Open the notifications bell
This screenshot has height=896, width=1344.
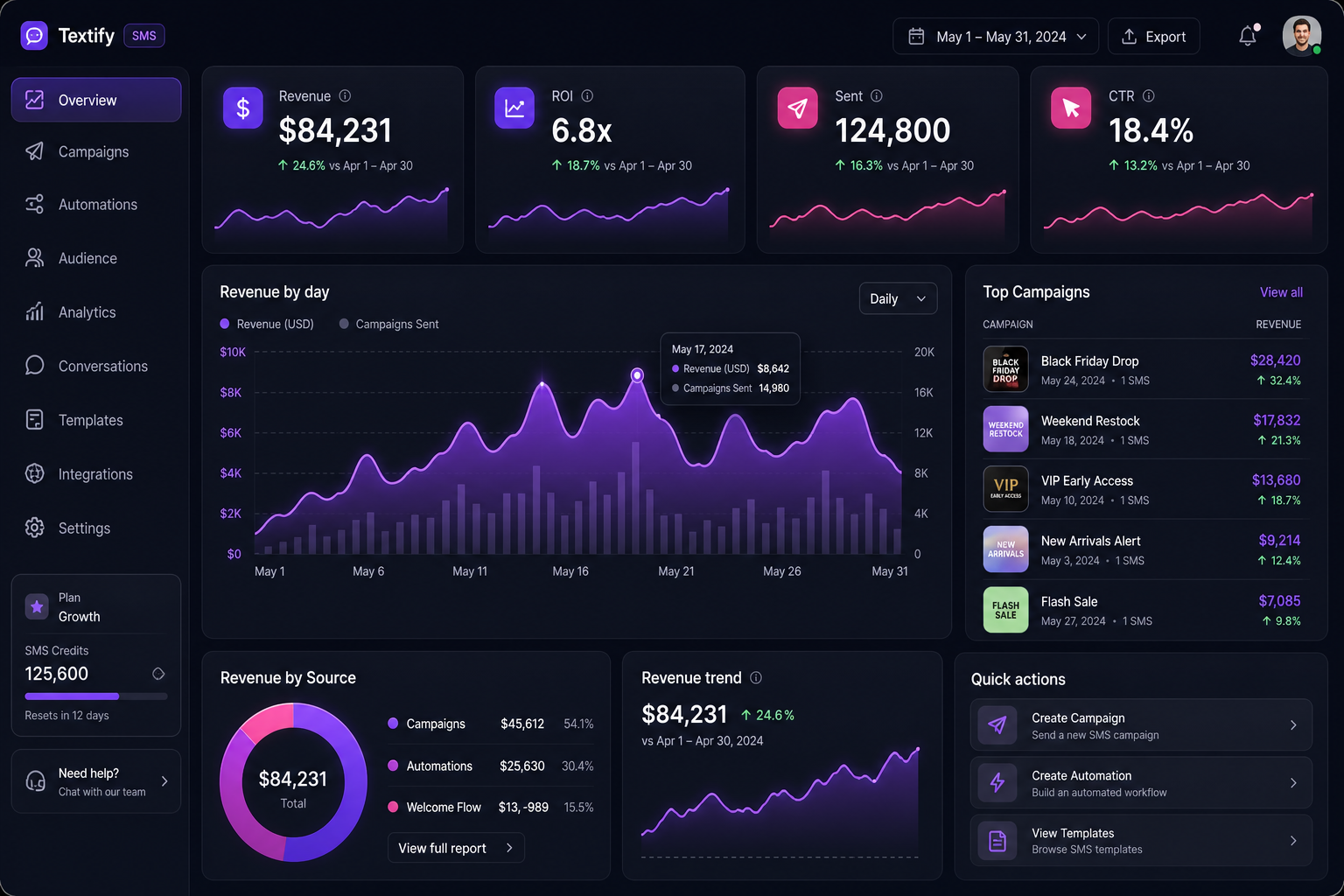(1248, 36)
